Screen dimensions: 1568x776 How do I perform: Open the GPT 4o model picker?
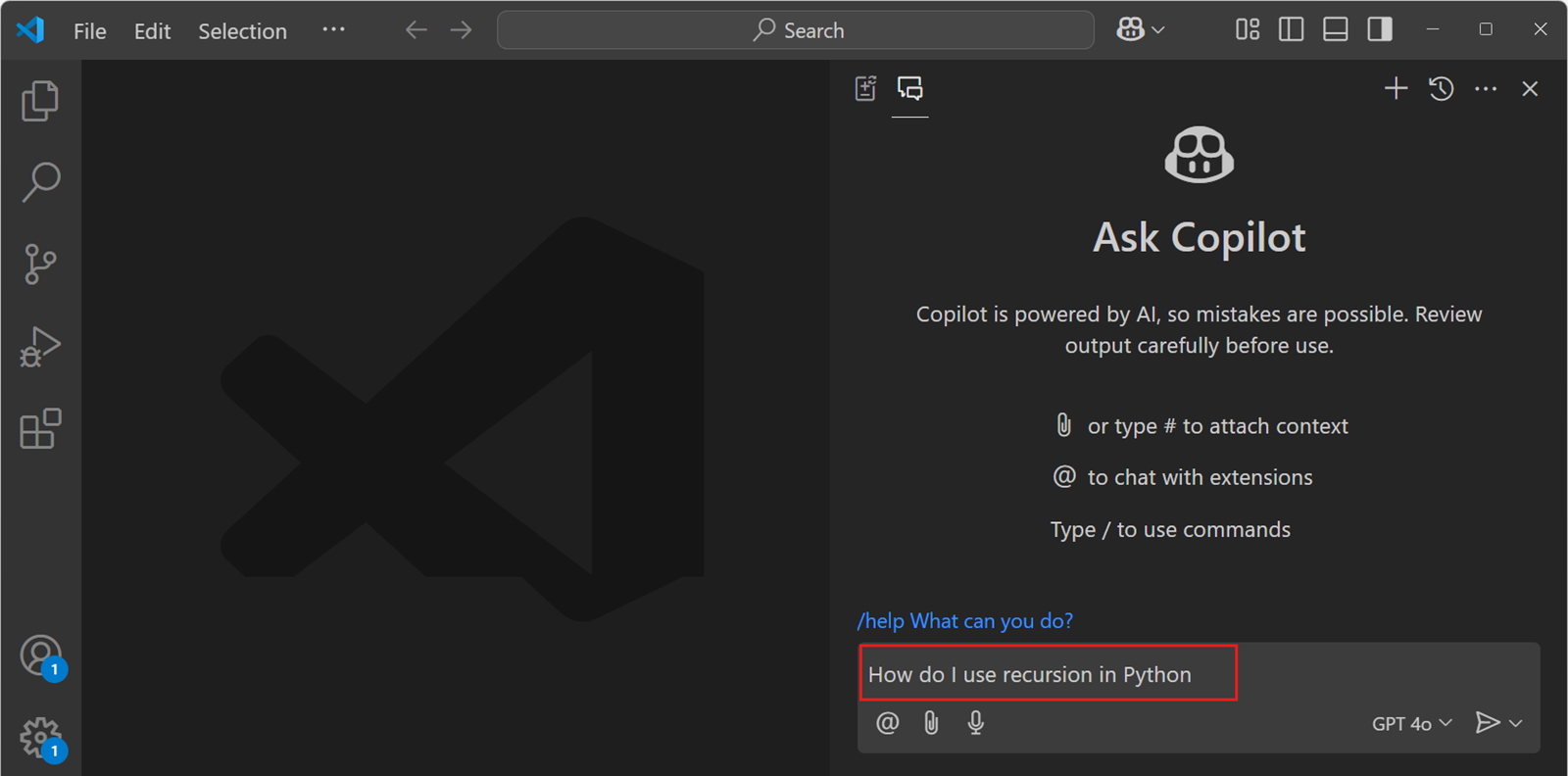coord(1411,723)
